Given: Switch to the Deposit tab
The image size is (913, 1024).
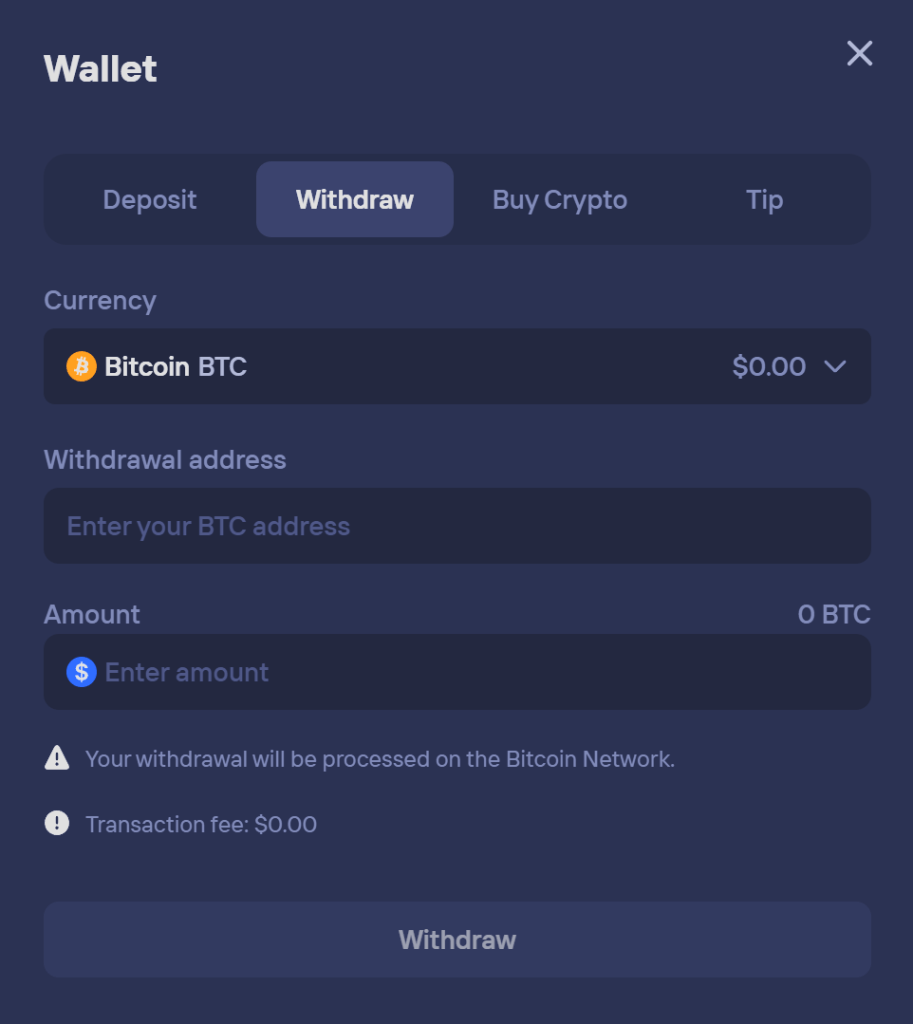Looking at the screenshot, I should pos(149,199).
